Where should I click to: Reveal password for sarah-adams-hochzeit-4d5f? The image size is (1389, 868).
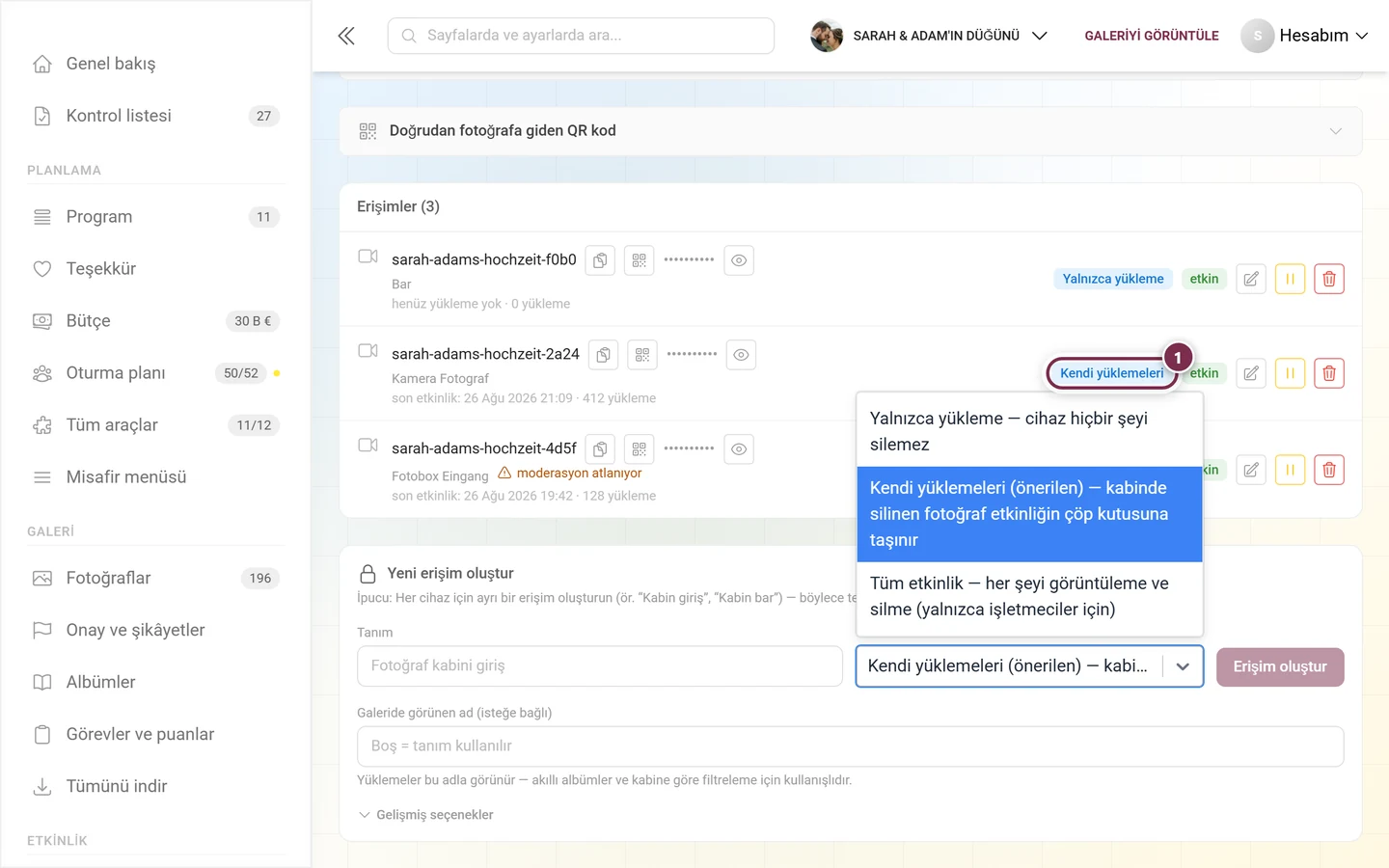739,449
